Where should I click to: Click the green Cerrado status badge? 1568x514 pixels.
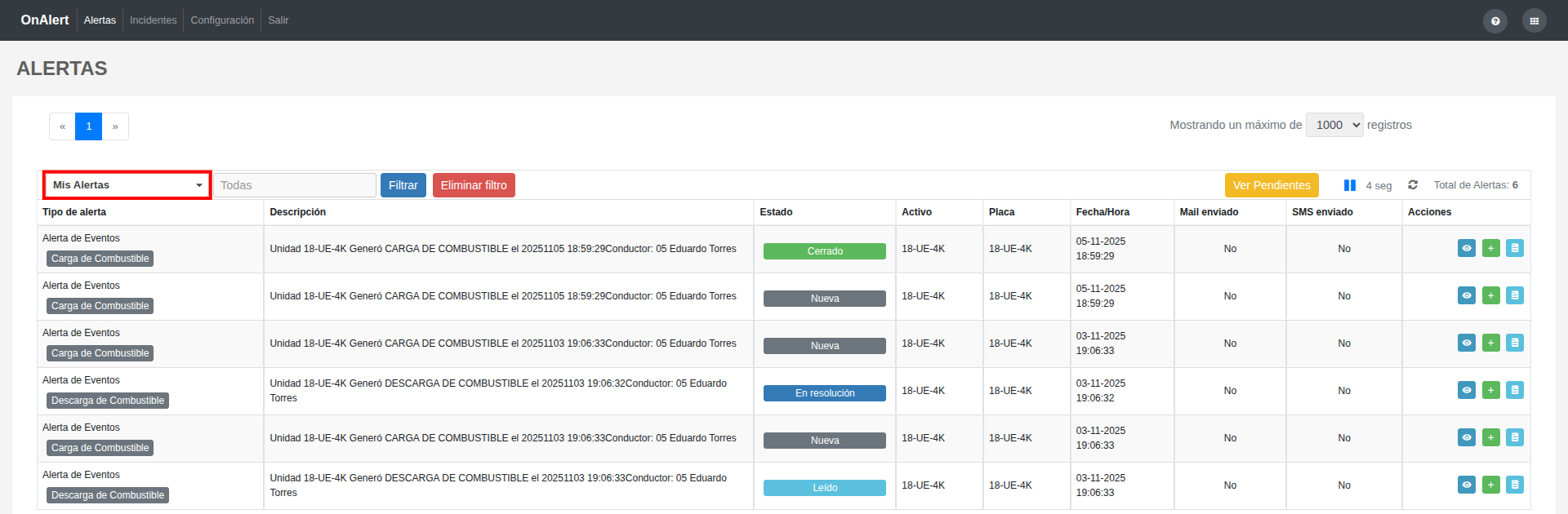coord(825,251)
